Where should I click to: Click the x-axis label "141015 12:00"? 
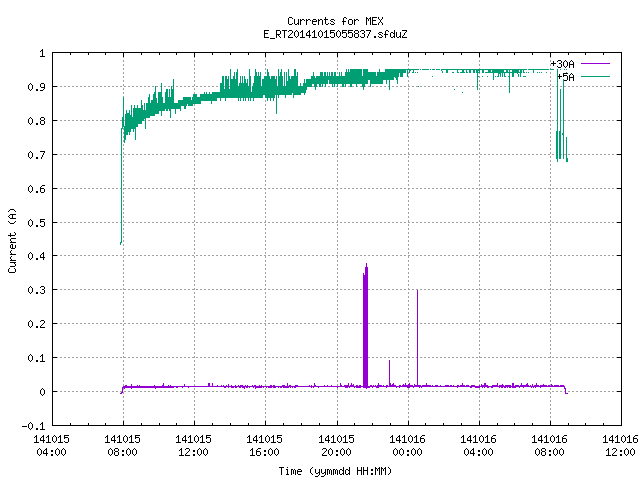point(193,445)
